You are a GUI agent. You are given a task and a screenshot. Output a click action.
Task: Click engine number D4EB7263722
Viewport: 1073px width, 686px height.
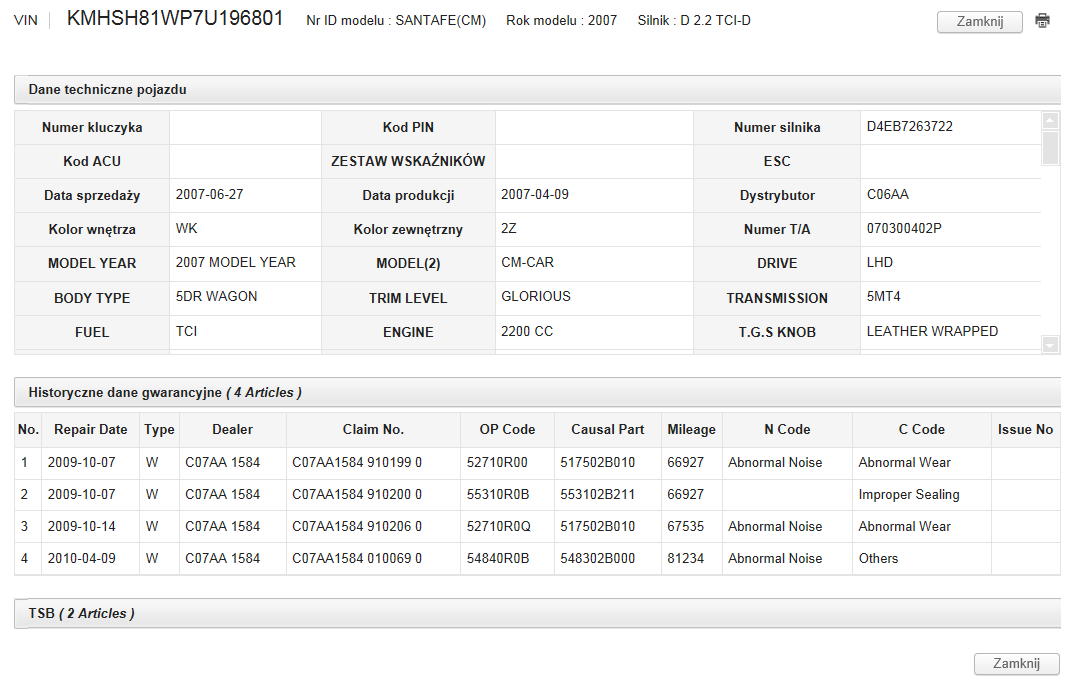[909, 127]
